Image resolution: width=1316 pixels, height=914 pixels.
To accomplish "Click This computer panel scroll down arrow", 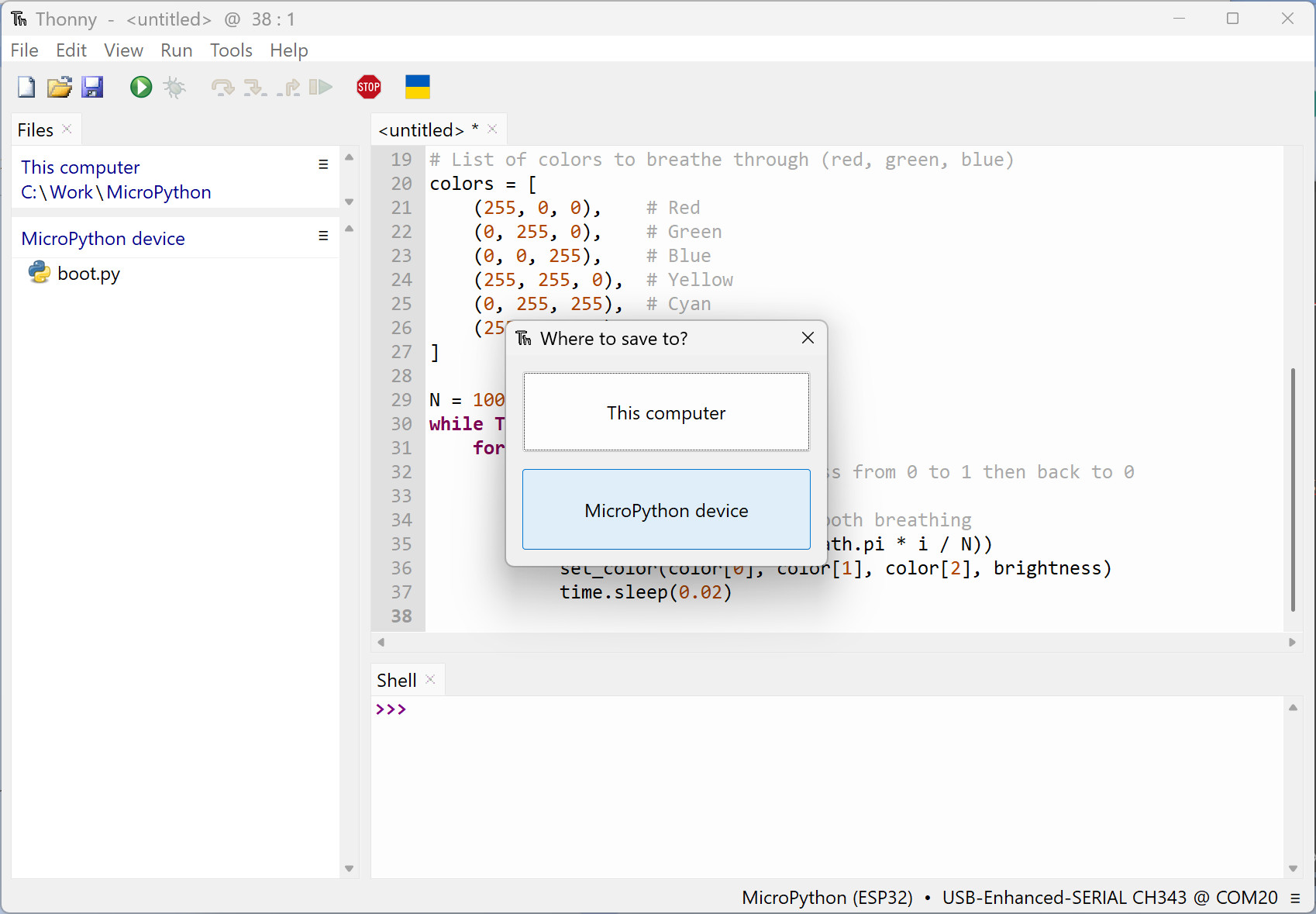I will click(350, 202).
